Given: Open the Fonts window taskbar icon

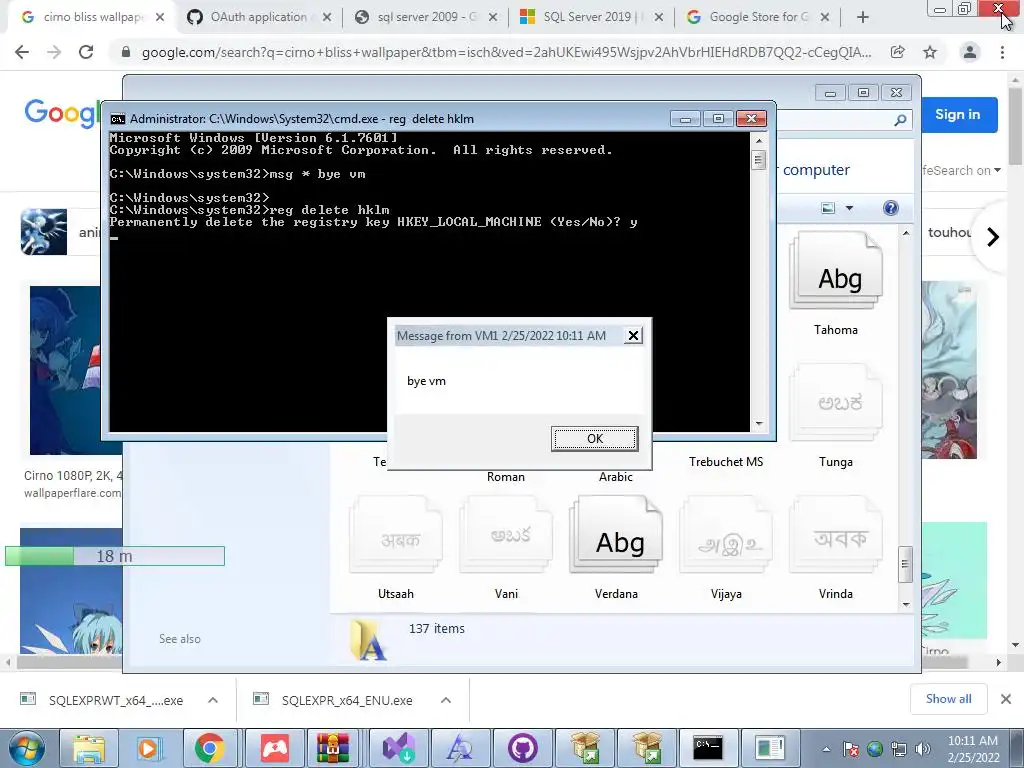Looking at the screenshot, I should tap(459, 748).
